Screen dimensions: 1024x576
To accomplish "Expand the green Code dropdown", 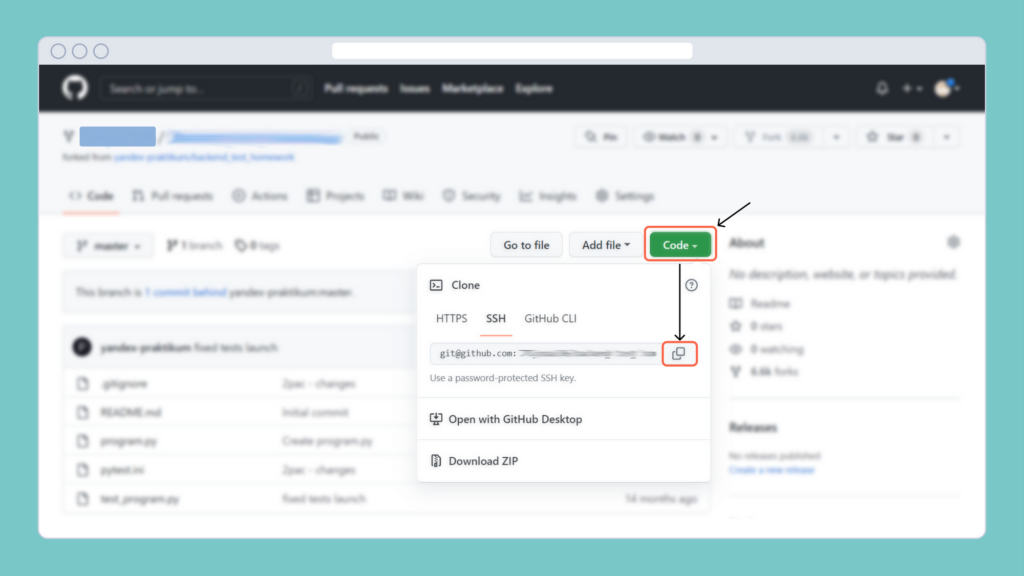I will [x=680, y=245].
